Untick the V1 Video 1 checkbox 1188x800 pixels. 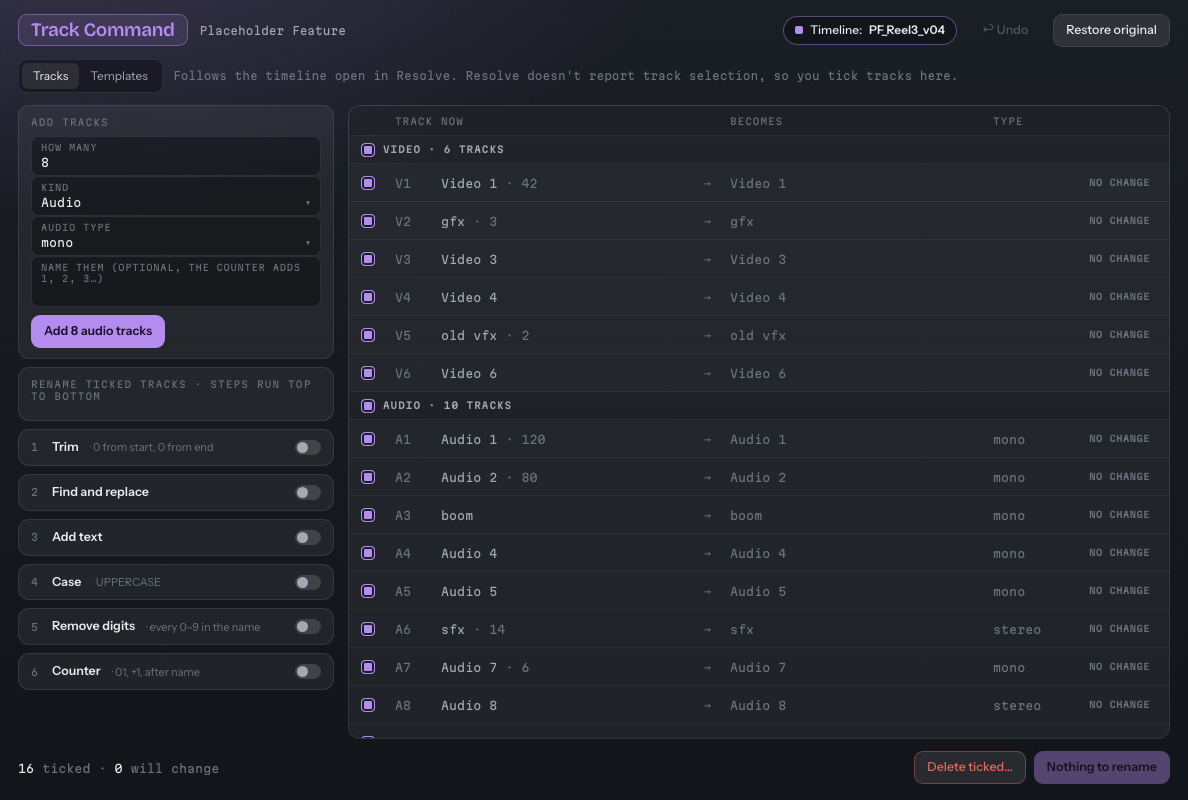(x=368, y=183)
